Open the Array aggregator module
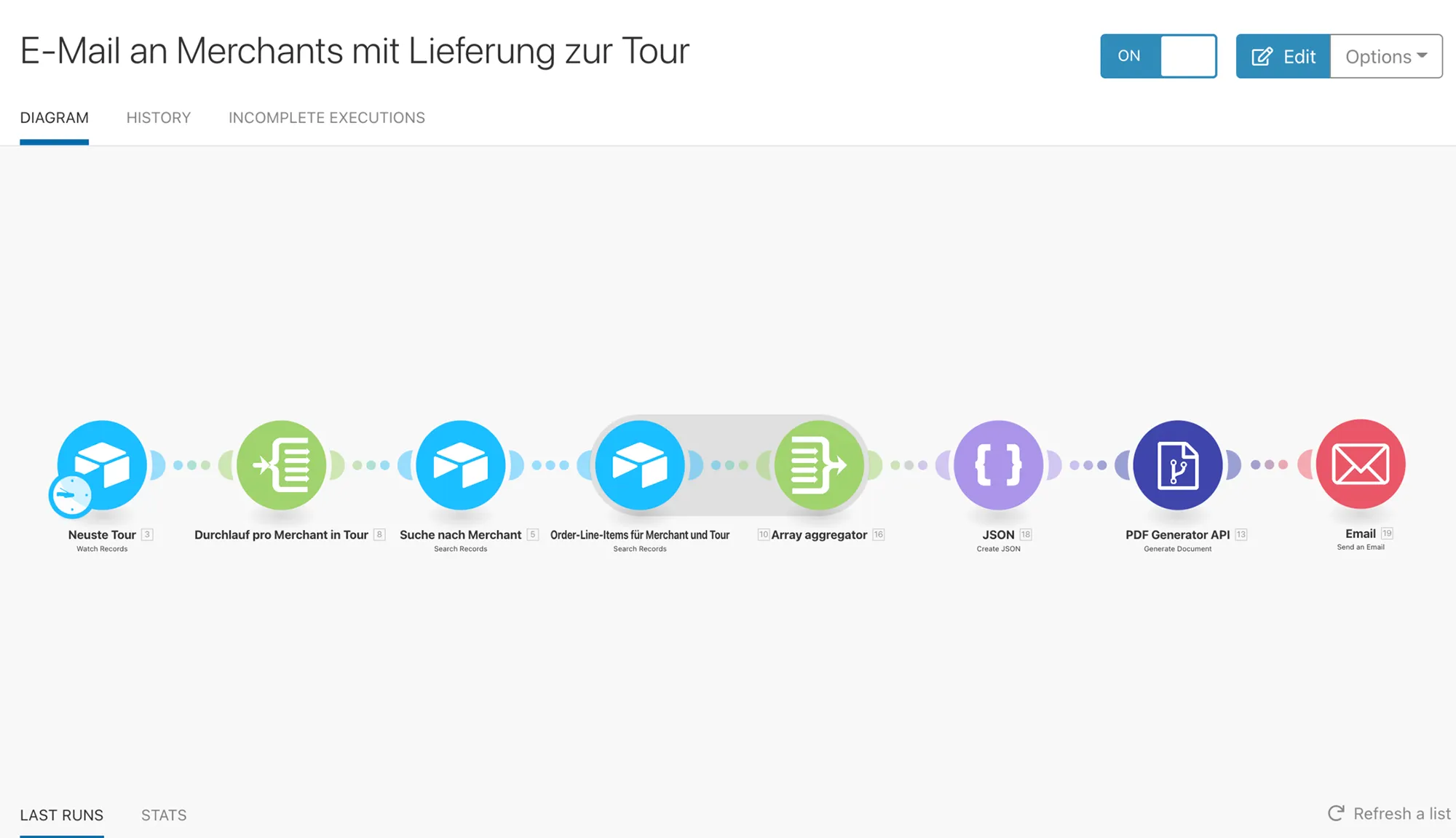The width and height of the screenshot is (1456, 838). (x=817, y=464)
